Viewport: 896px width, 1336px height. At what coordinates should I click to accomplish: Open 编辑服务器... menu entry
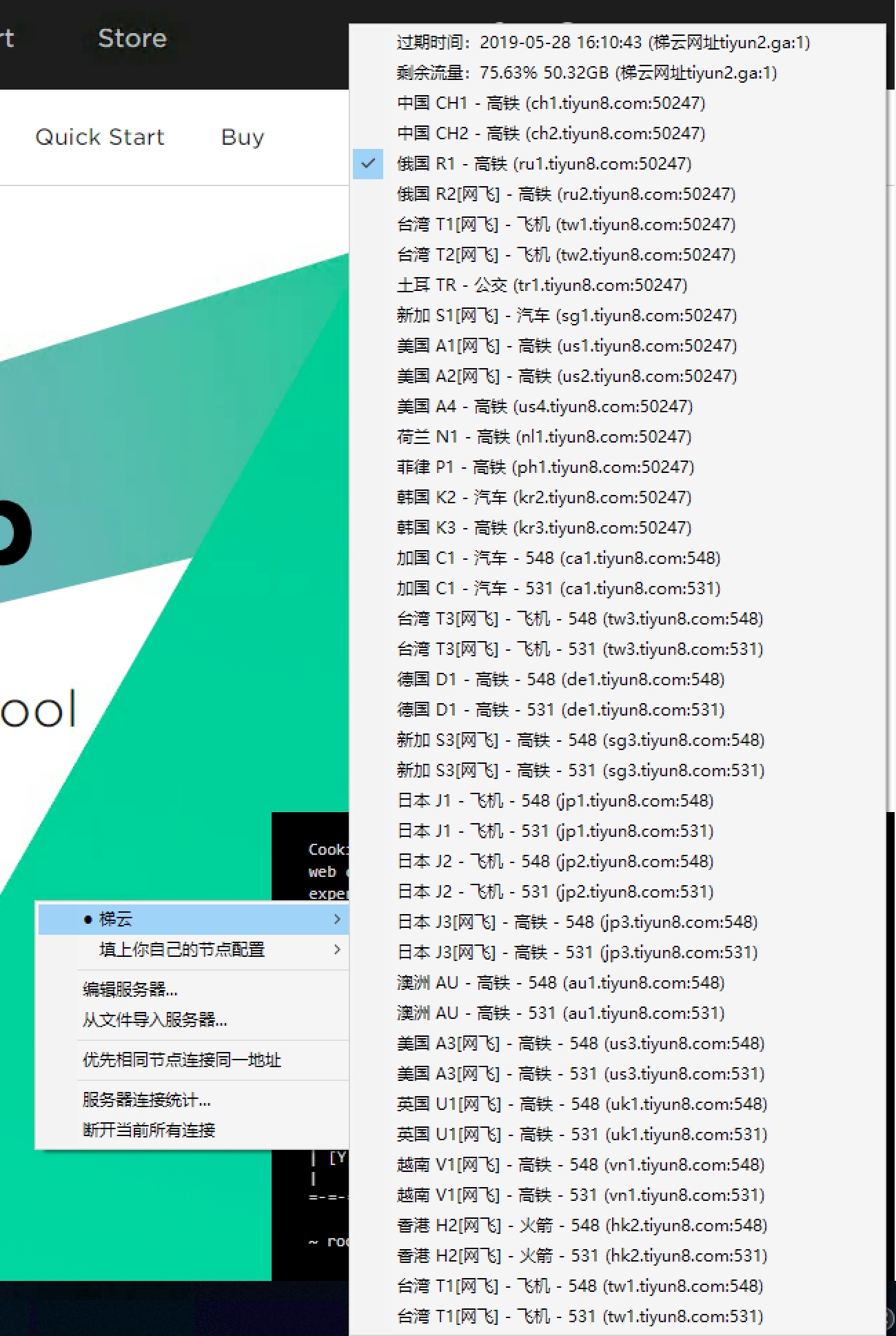point(130,989)
